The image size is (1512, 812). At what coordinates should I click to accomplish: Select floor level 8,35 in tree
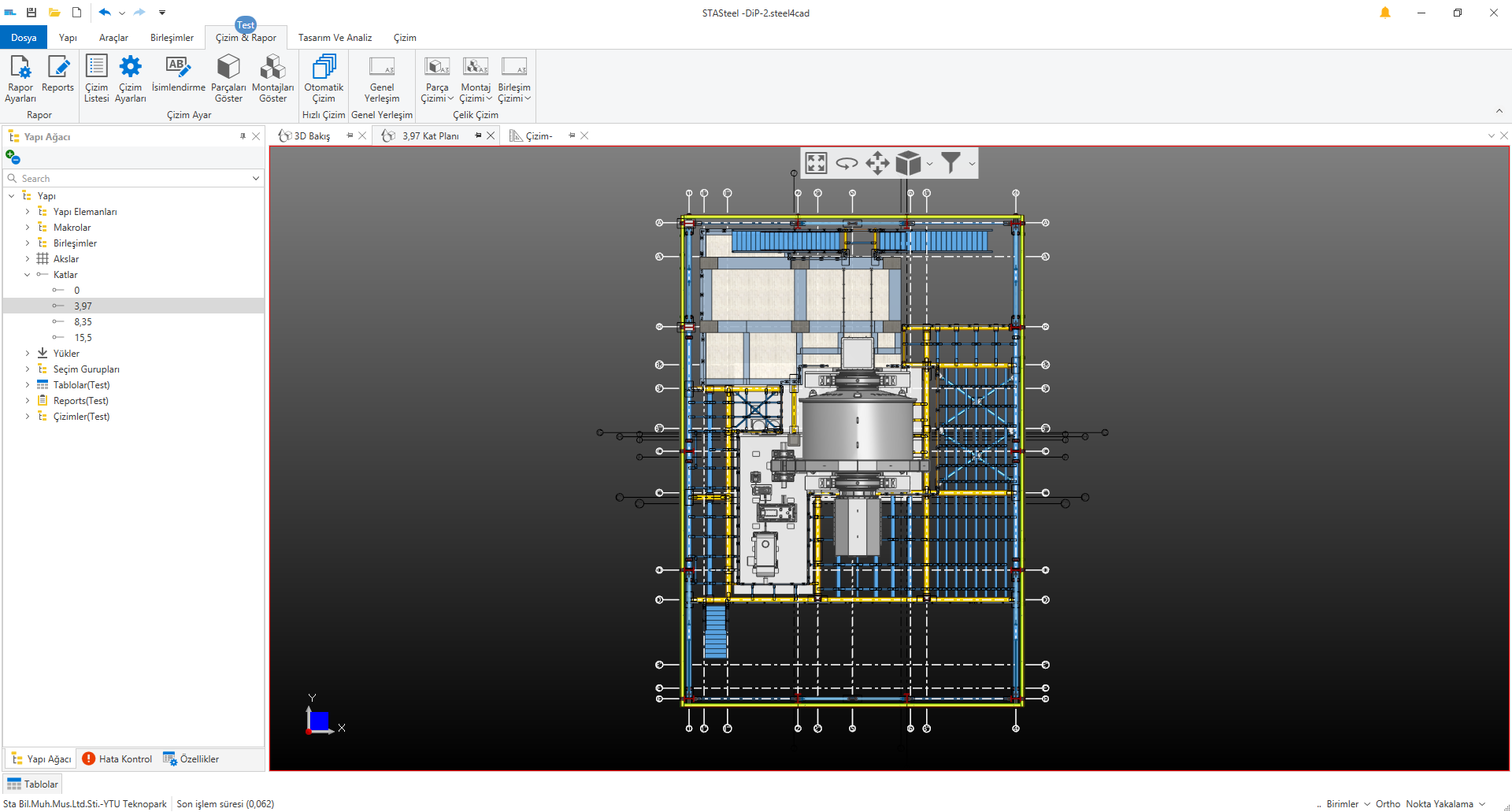[83, 322]
